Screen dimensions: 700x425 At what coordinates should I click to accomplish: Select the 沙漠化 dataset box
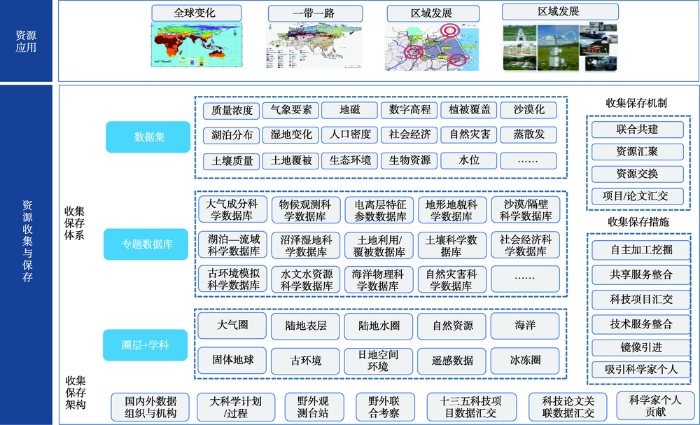pyautogui.click(x=530, y=110)
